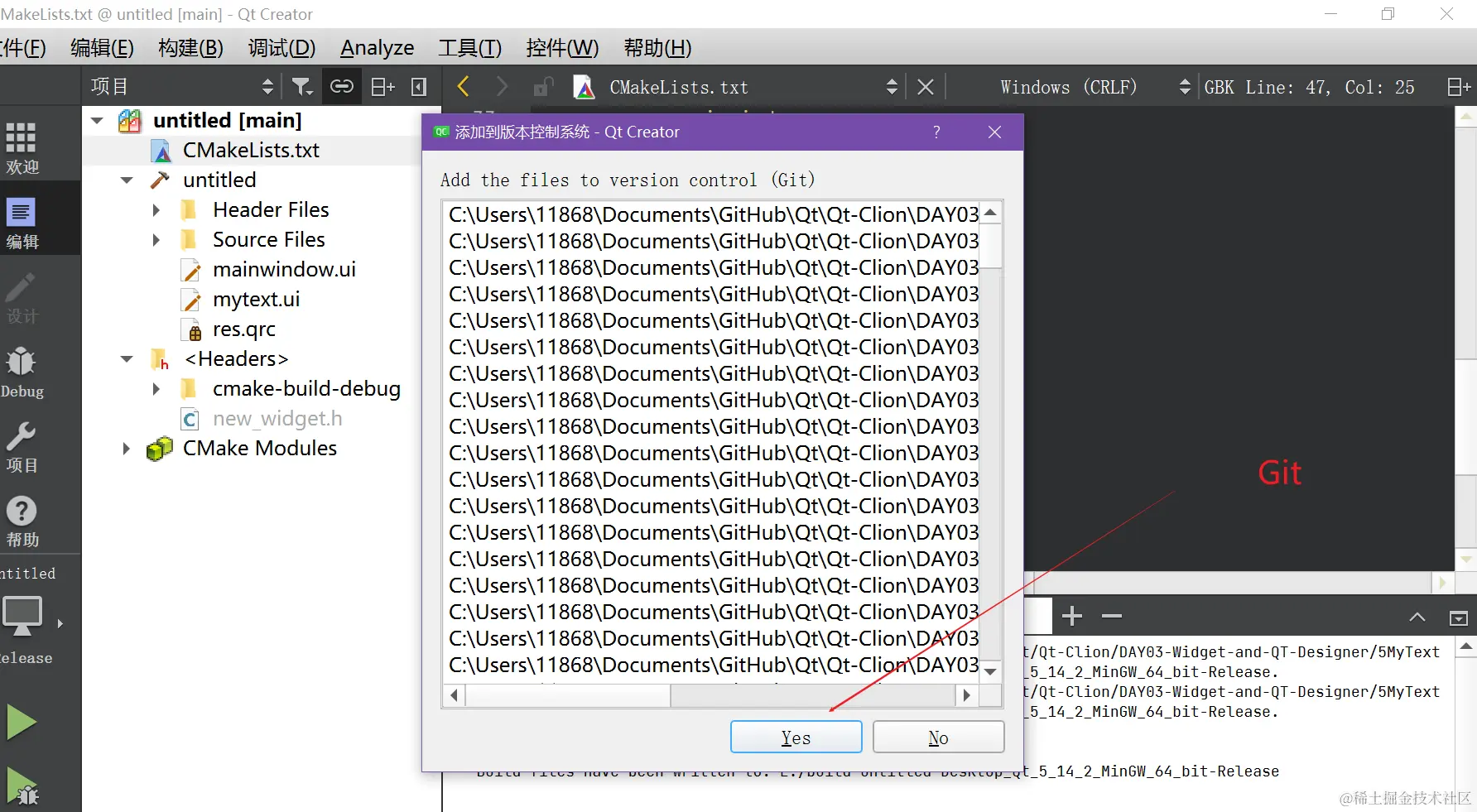Screen dimensions: 1477x812
Task: Click the file list scroll up arrow
Action: (990, 213)
